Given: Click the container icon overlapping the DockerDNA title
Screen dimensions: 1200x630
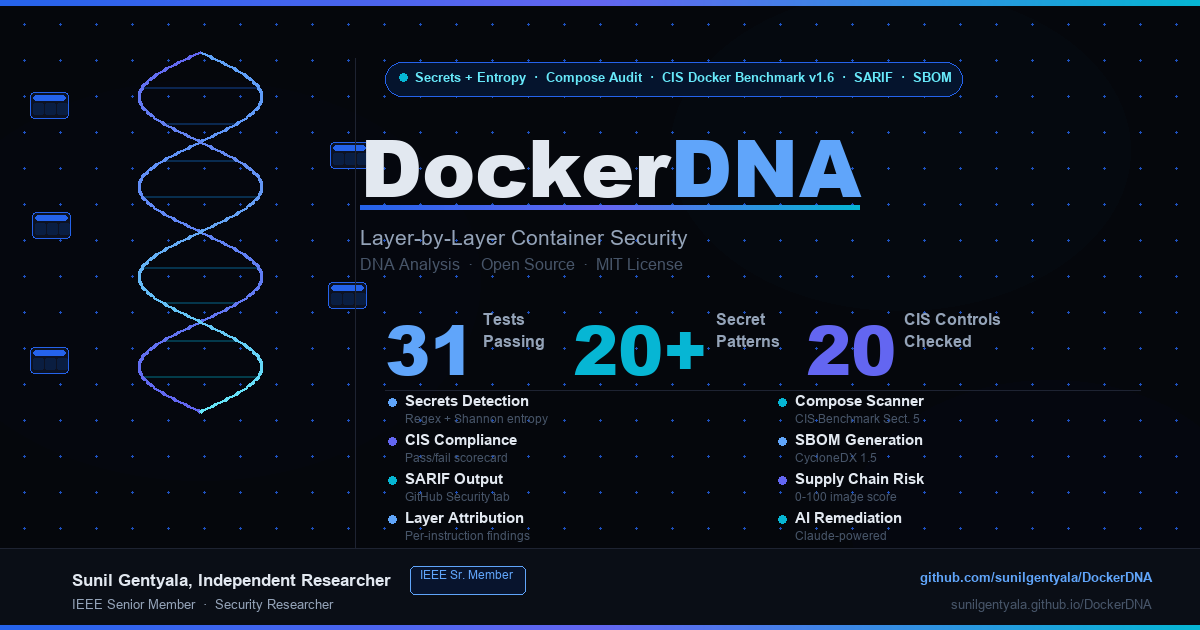Looking at the screenshot, I should (x=349, y=155).
